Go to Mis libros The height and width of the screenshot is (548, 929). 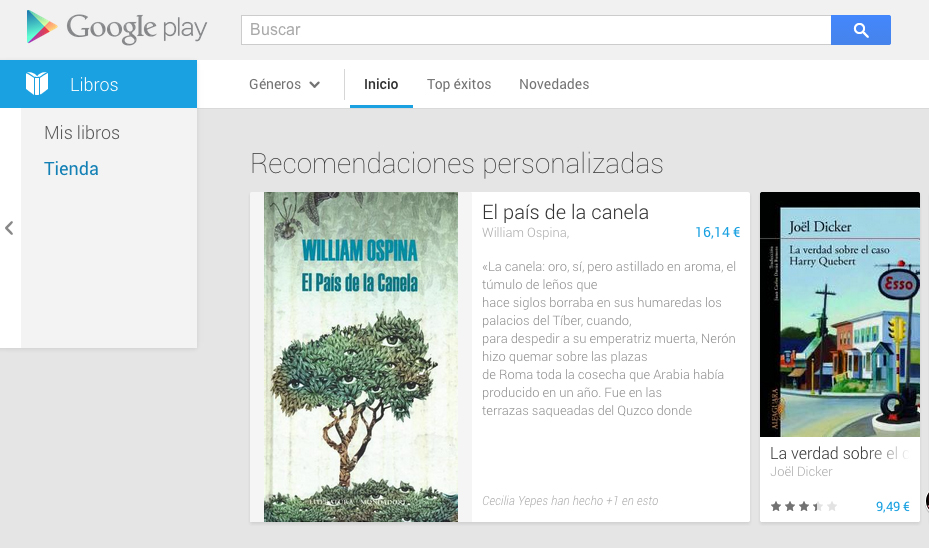[82, 133]
